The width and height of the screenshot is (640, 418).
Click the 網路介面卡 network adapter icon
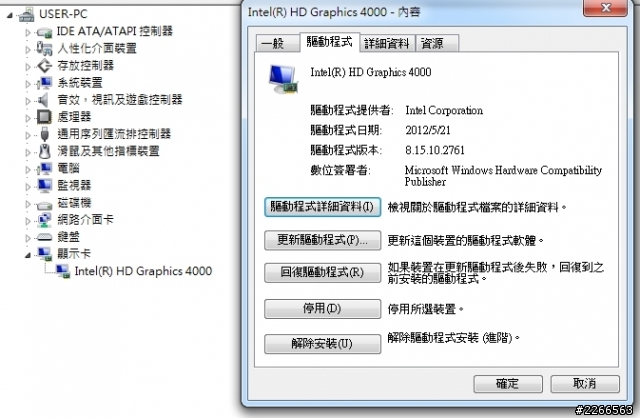[x=44, y=220]
